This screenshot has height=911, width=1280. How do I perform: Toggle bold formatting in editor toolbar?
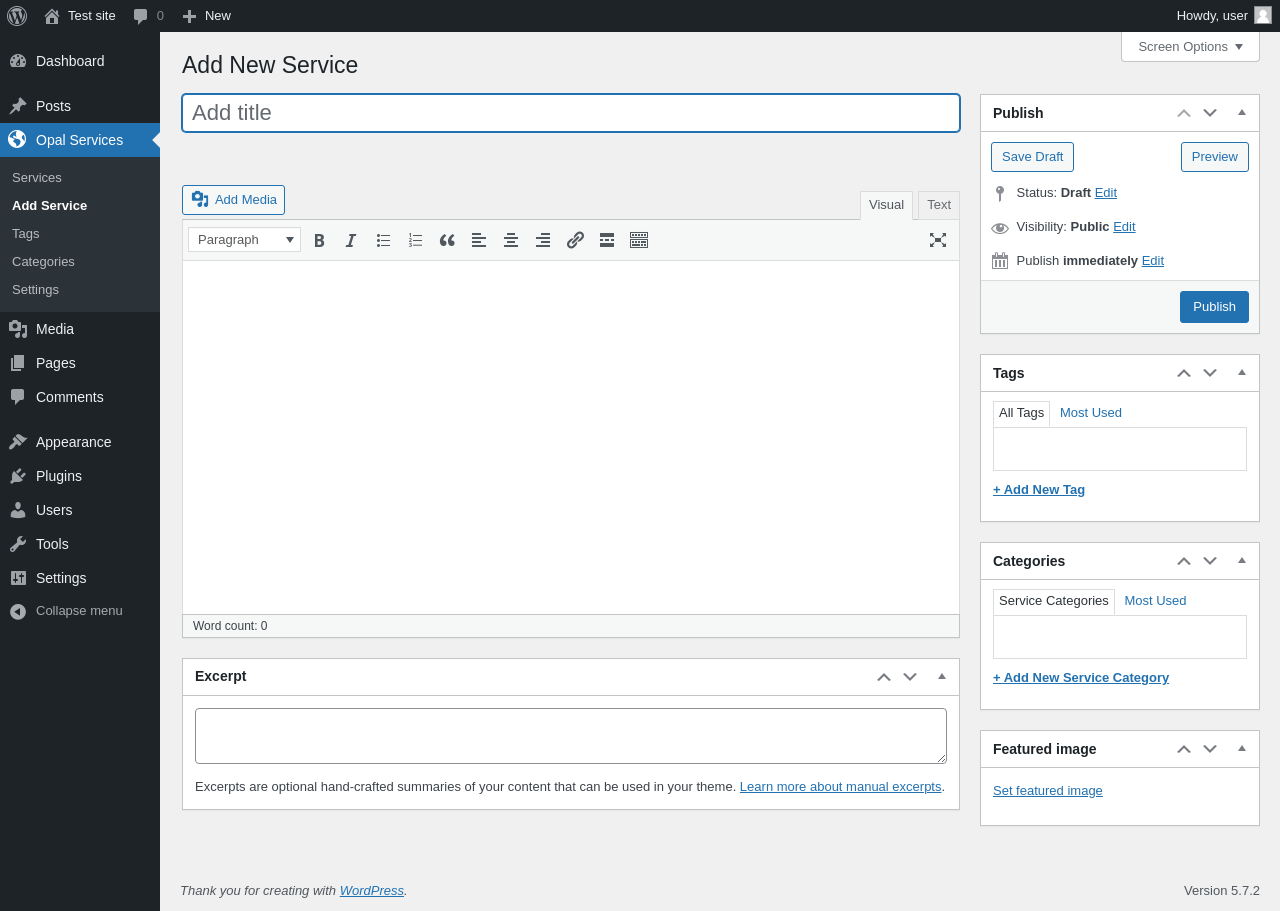(x=319, y=240)
